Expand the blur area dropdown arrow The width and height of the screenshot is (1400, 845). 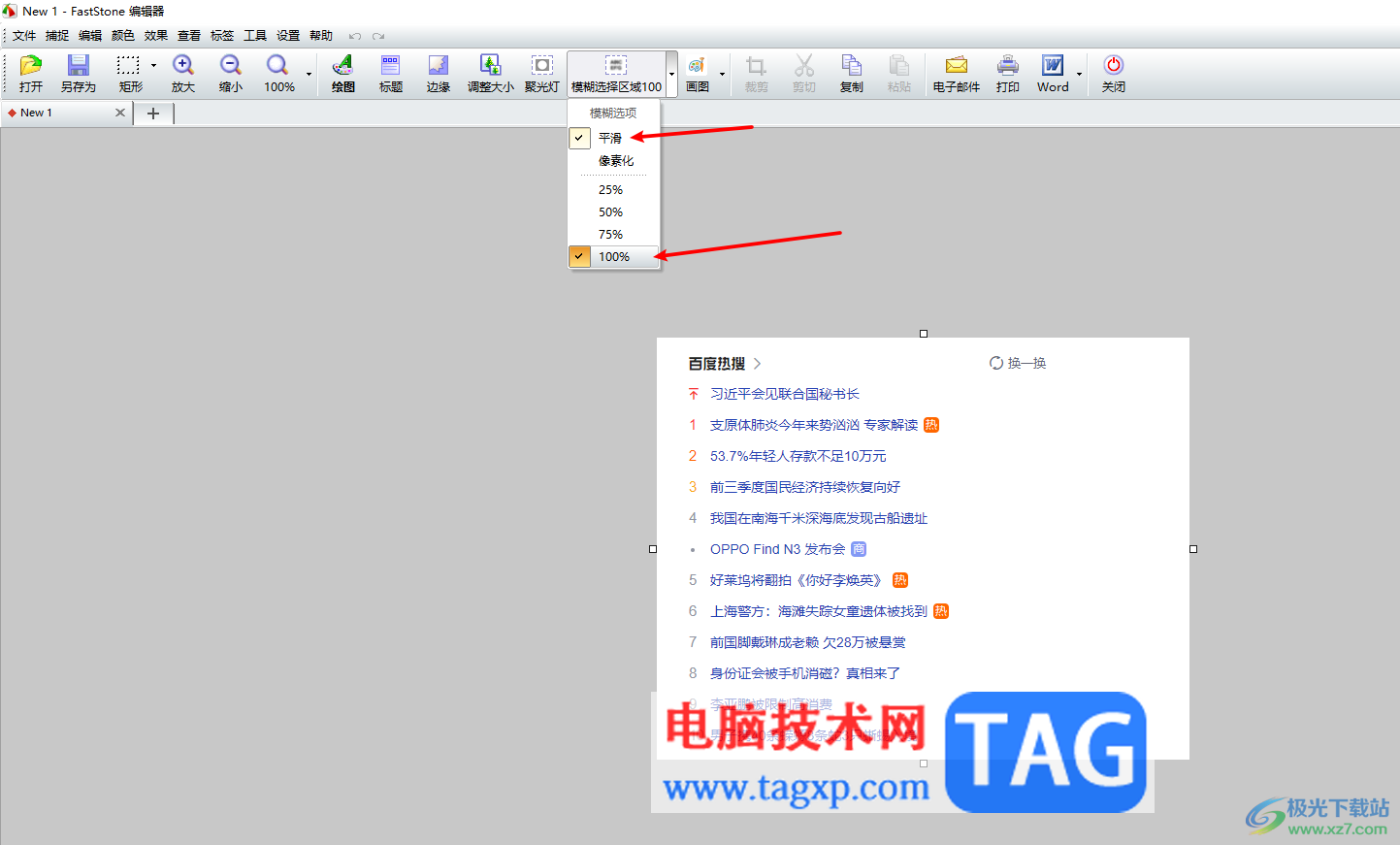pos(671,74)
